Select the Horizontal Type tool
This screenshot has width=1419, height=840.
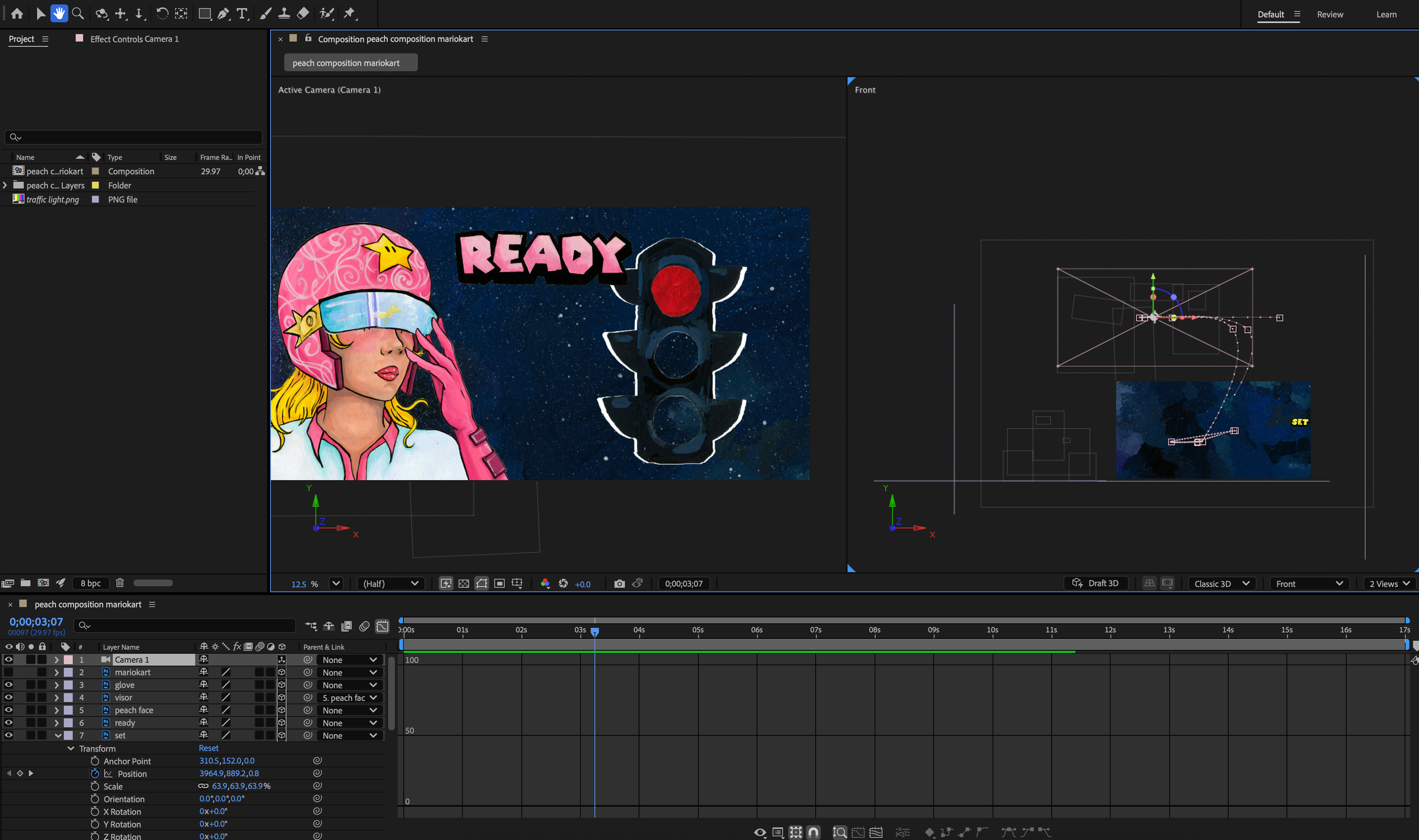242,14
